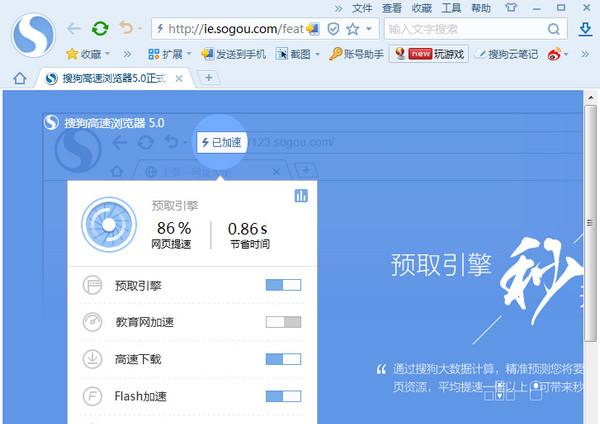Open the 收藏 favorites star button
This screenshot has height=424, width=600.
coord(84,54)
